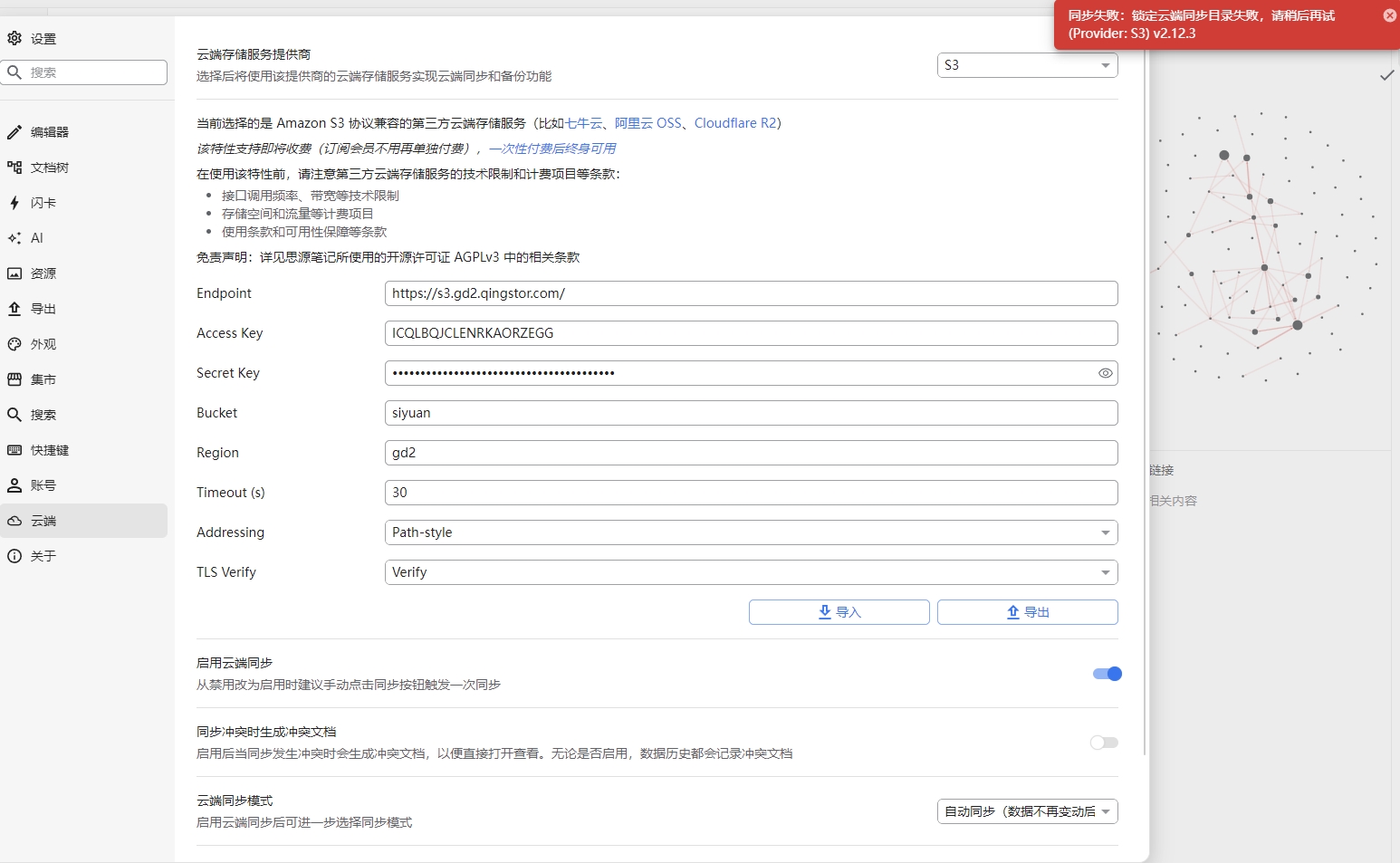Open the 云端同步模式 automatic sync dropdown
The image size is (1400, 863).
[1027, 811]
